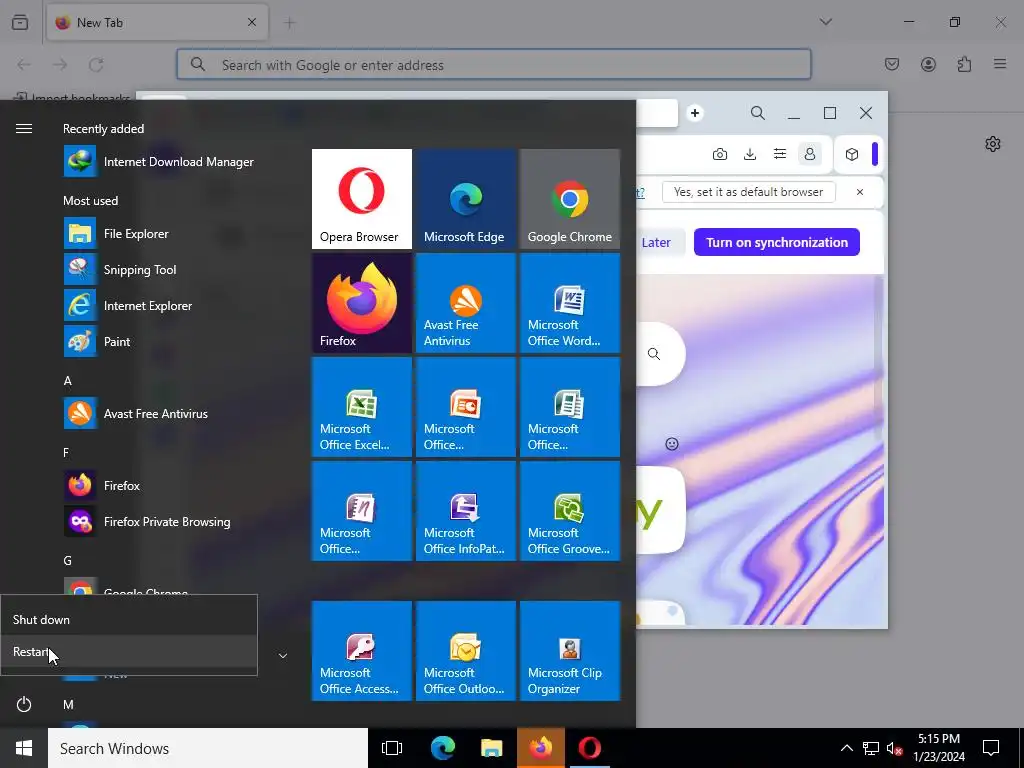Screen dimensions: 1024x768
Task: Open a new tab in Opera
Action: pos(695,113)
